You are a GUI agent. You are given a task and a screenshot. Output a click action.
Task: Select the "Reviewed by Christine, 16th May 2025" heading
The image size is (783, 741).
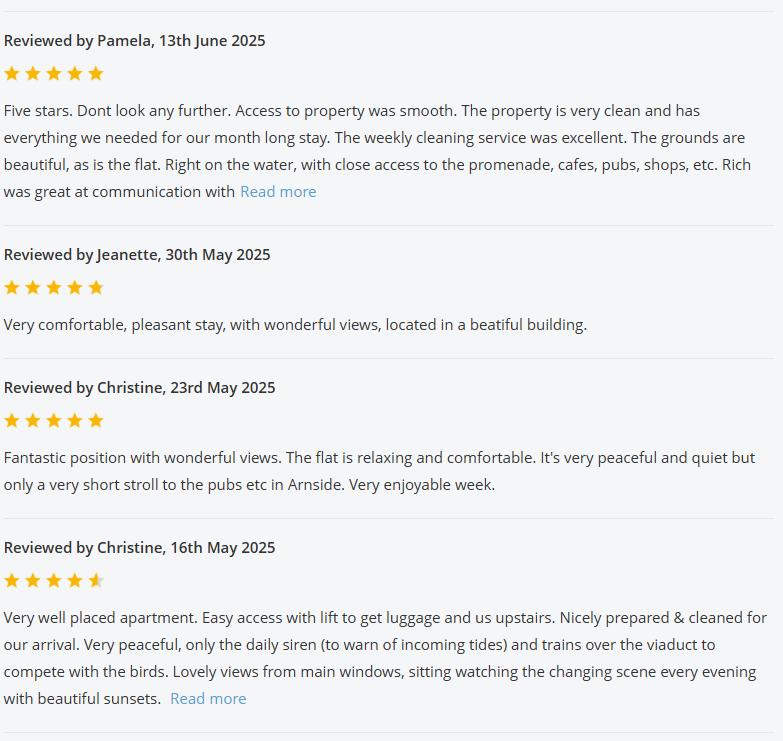(x=139, y=548)
